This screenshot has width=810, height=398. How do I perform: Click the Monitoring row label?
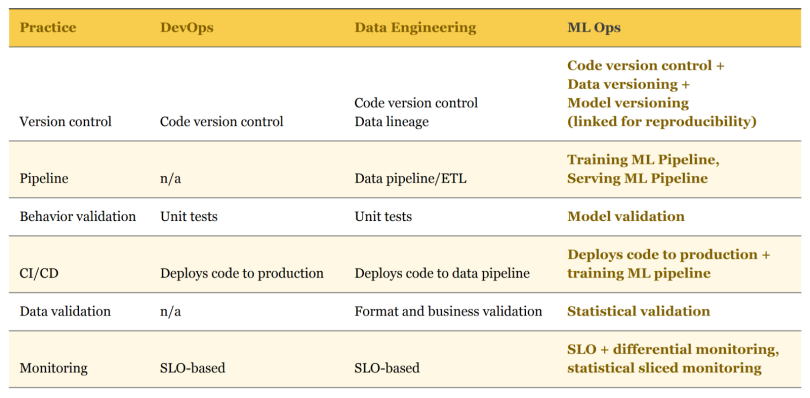tap(53, 369)
